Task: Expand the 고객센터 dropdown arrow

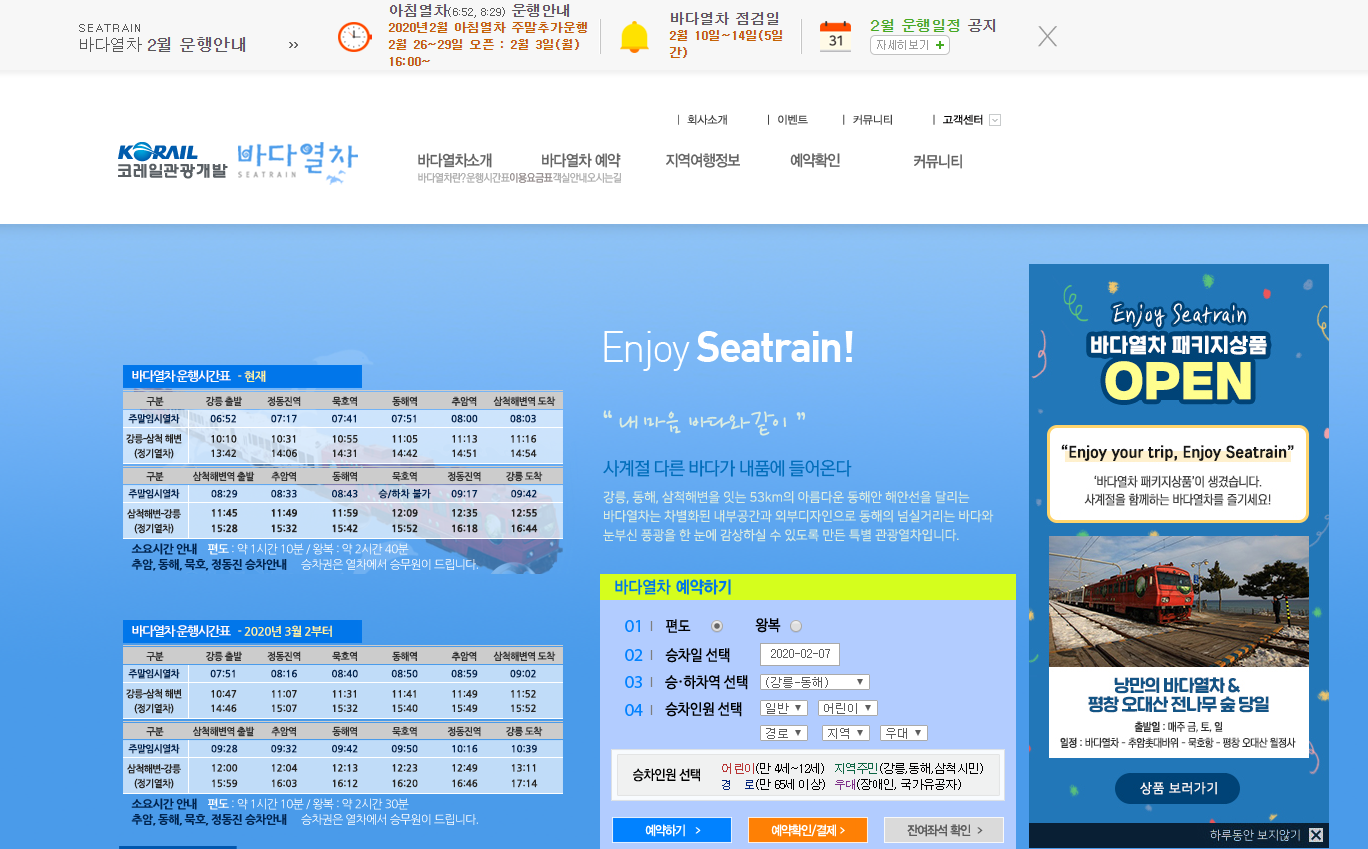Action: (995, 120)
